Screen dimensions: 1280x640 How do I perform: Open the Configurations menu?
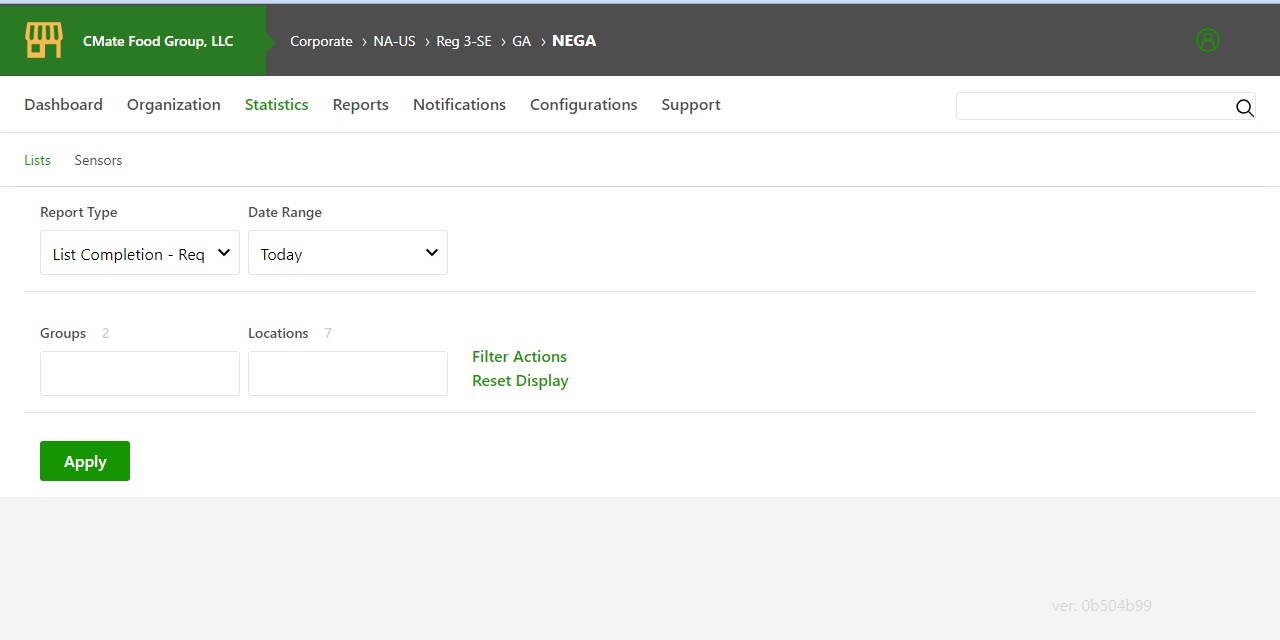(x=583, y=105)
